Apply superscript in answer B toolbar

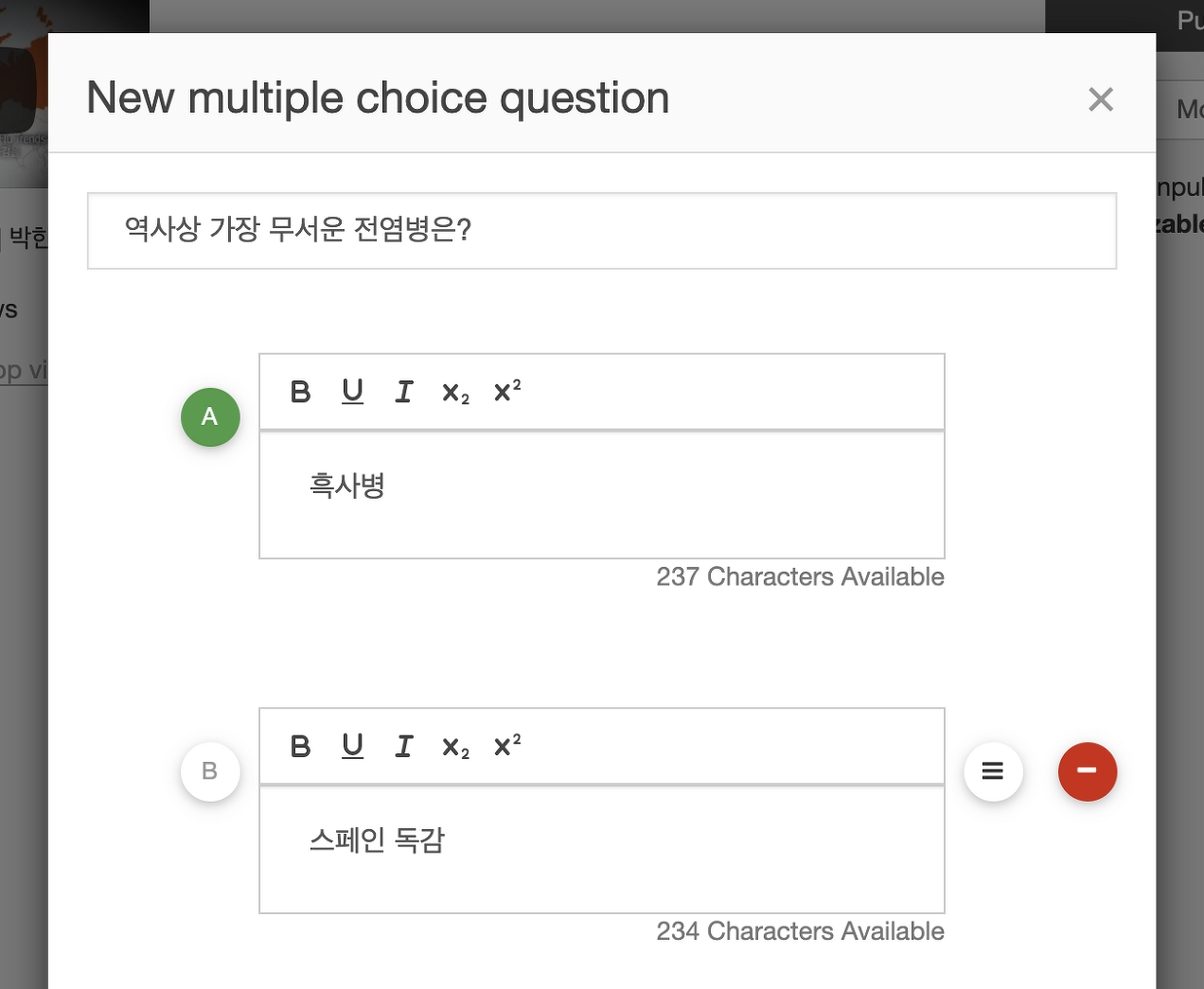tap(507, 746)
